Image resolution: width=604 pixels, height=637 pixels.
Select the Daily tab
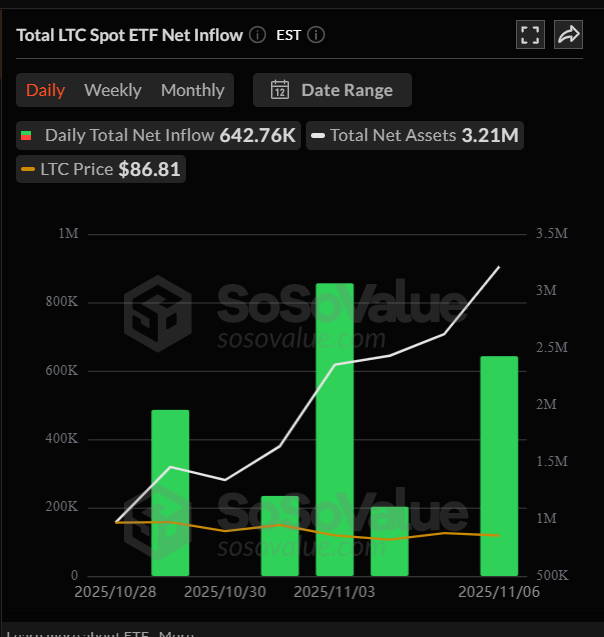[x=45, y=90]
